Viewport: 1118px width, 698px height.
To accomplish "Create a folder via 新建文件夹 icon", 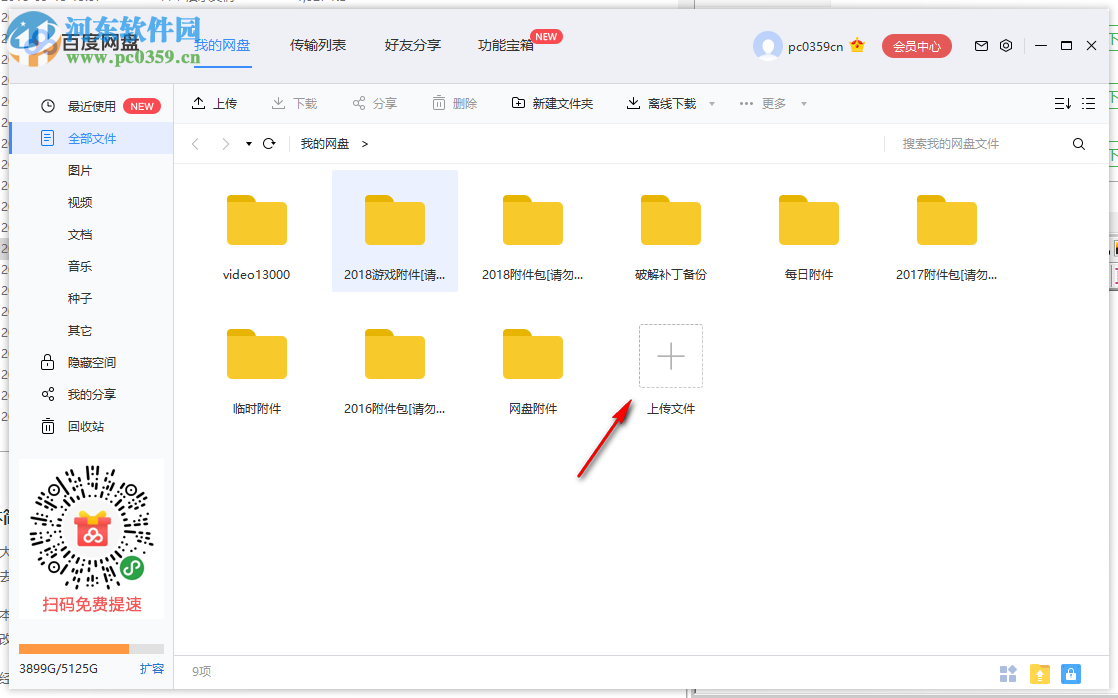I will tap(519, 103).
